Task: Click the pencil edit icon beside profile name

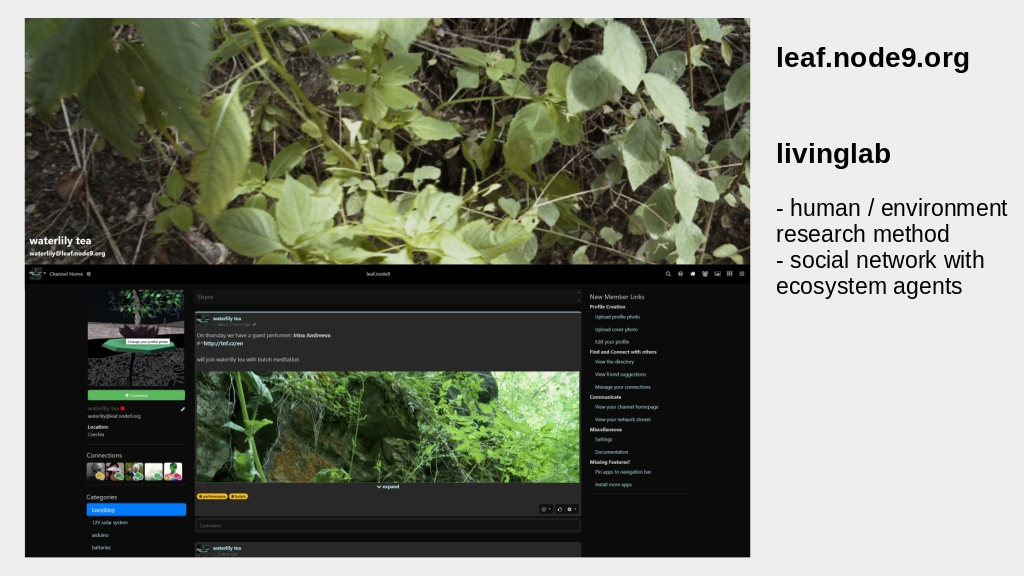Action: click(x=182, y=409)
